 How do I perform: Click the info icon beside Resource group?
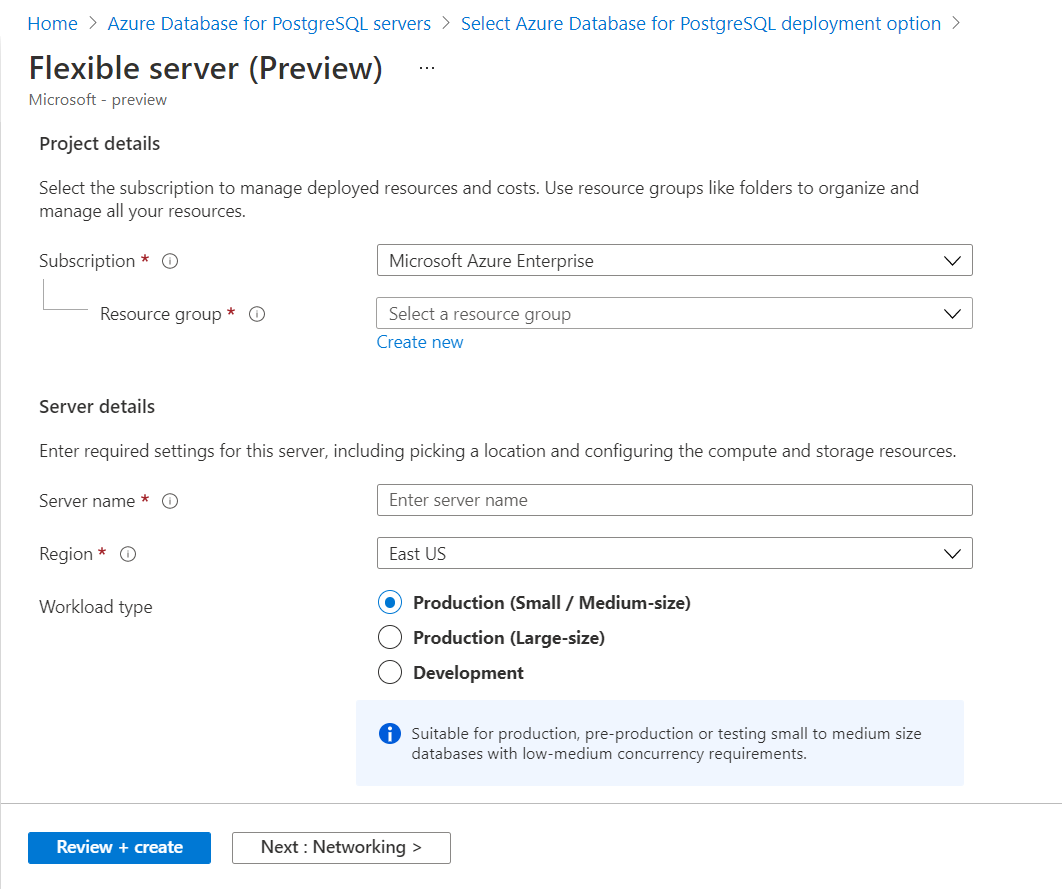tap(257, 314)
